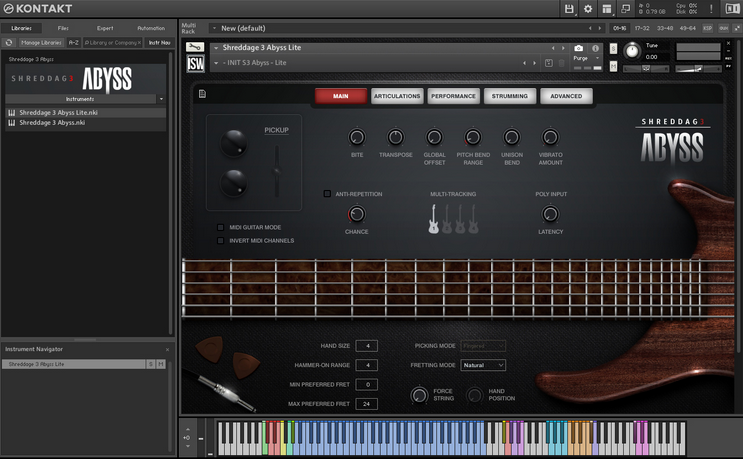
Task: Go to previous multi preset arrow
Action: (590, 28)
